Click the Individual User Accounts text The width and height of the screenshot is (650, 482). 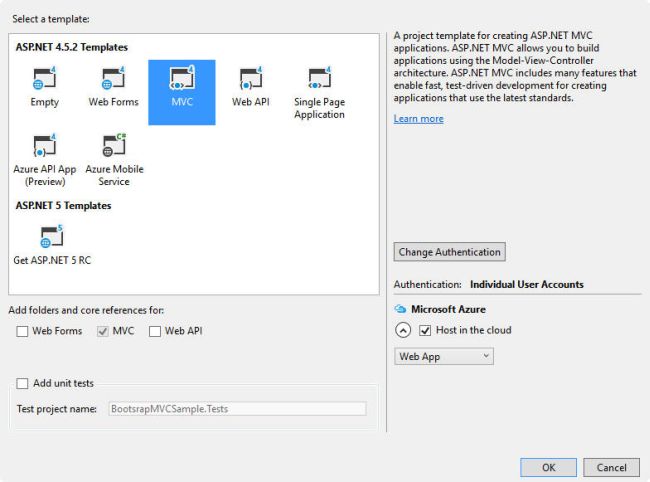click(526, 284)
